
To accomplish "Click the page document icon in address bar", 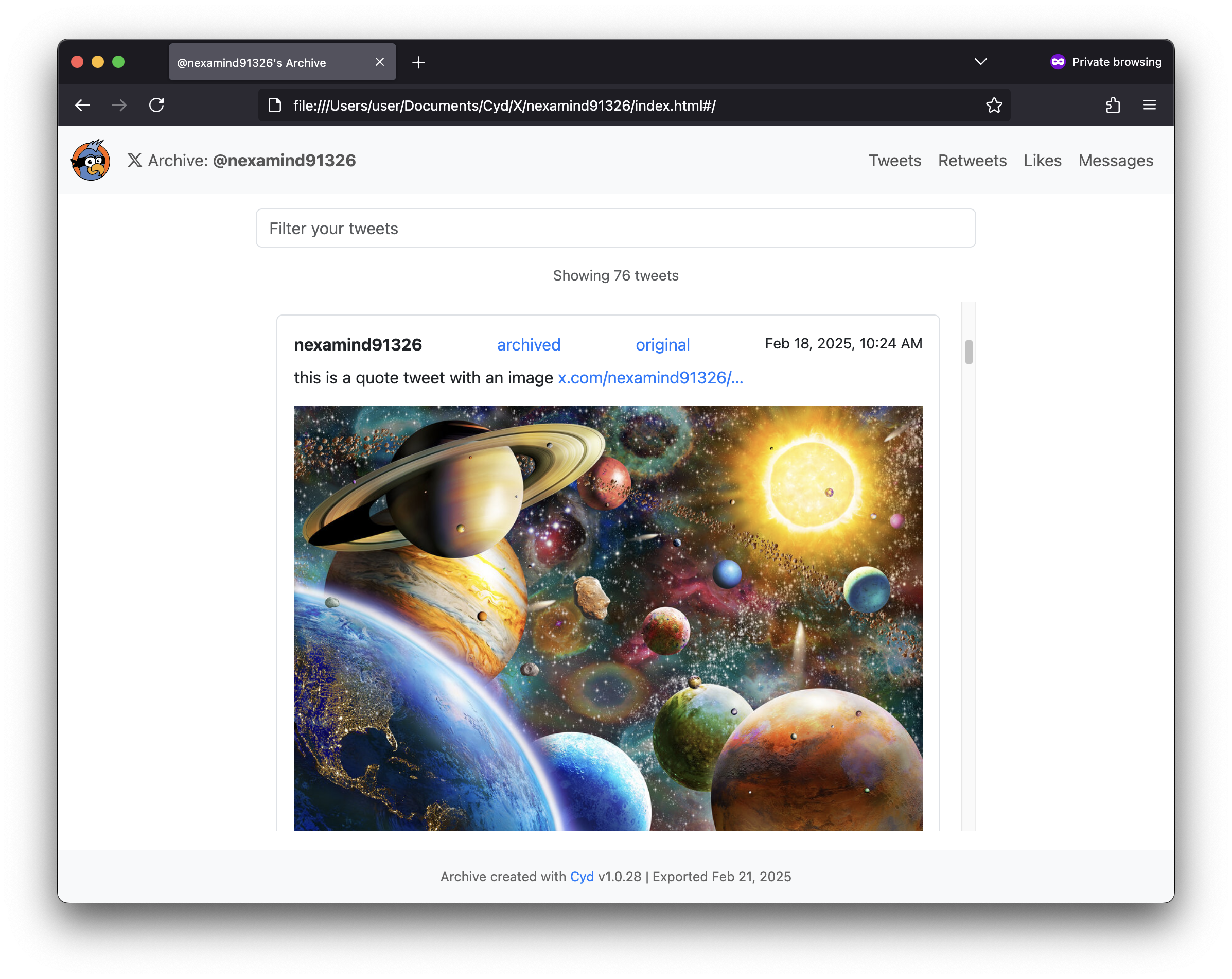I will coord(275,105).
